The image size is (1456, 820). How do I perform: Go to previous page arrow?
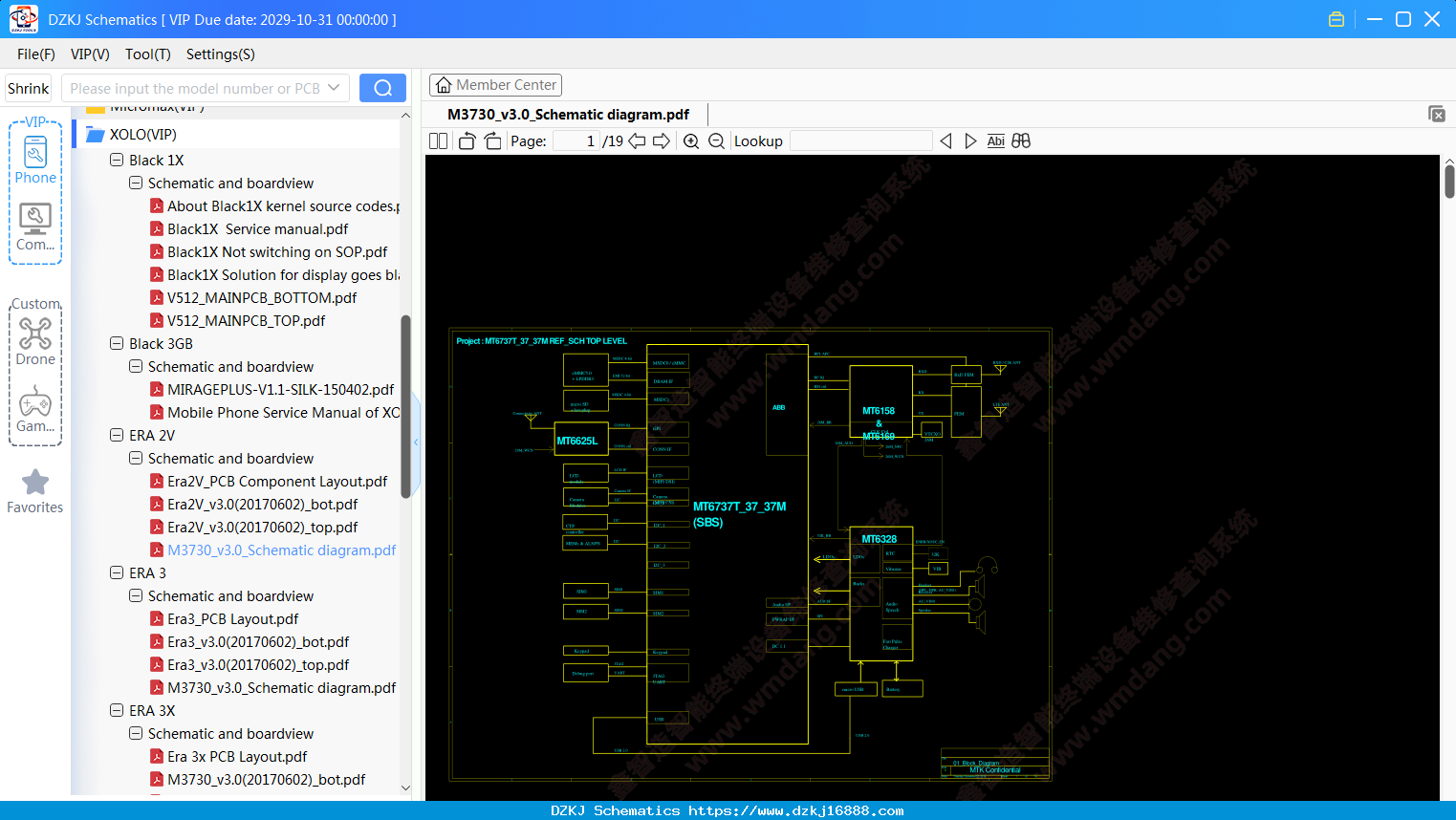coord(637,141)
